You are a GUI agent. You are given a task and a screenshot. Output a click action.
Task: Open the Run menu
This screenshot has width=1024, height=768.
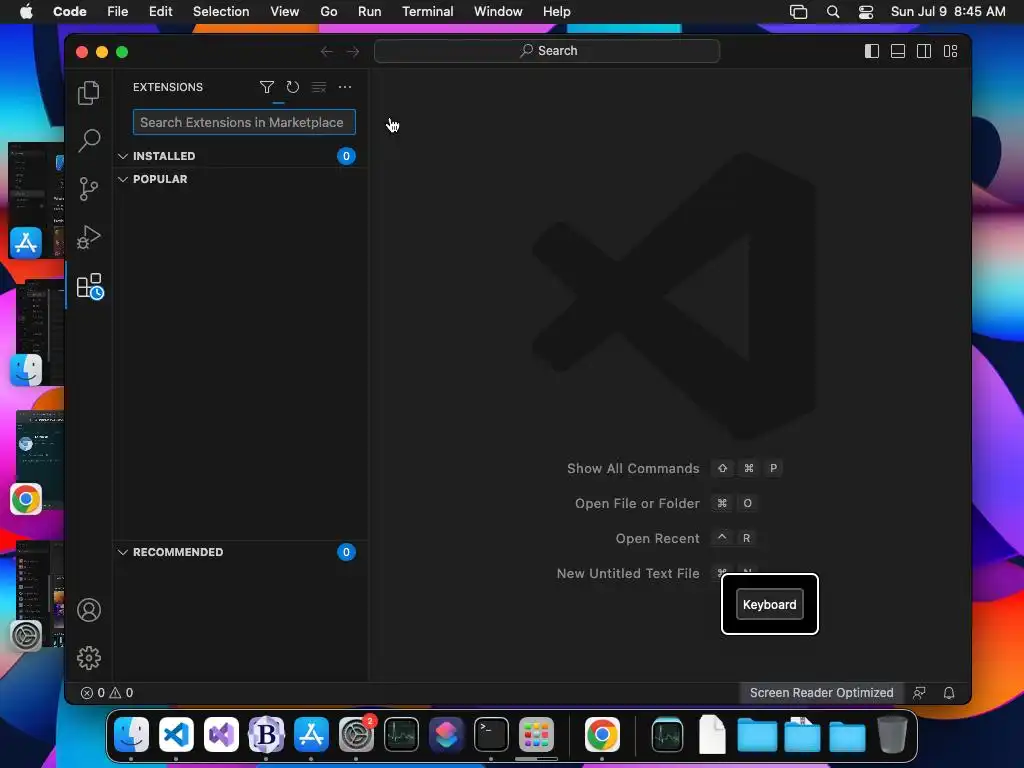pos(370,12)
